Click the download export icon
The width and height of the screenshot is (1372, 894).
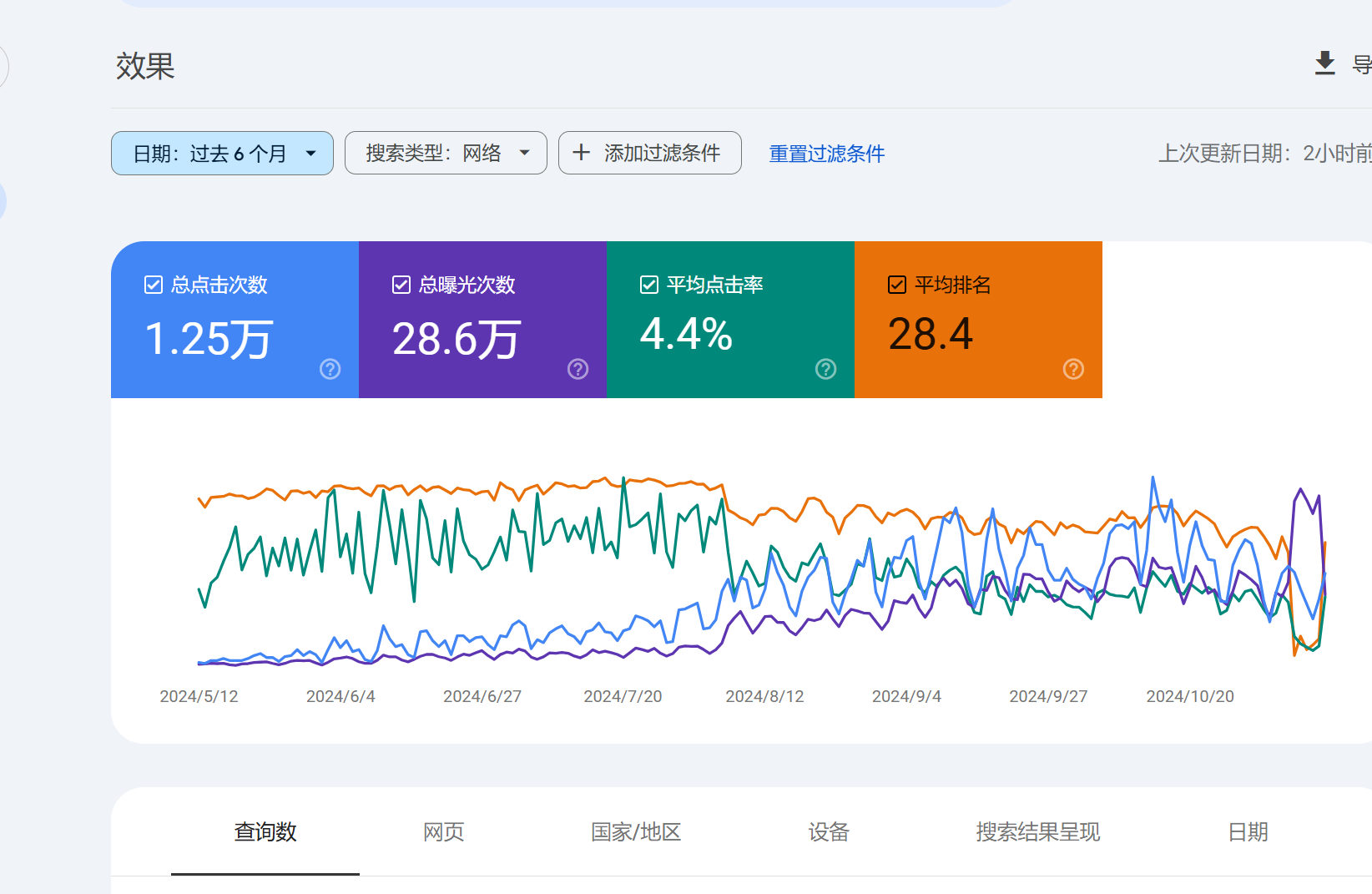point(1324,63)
